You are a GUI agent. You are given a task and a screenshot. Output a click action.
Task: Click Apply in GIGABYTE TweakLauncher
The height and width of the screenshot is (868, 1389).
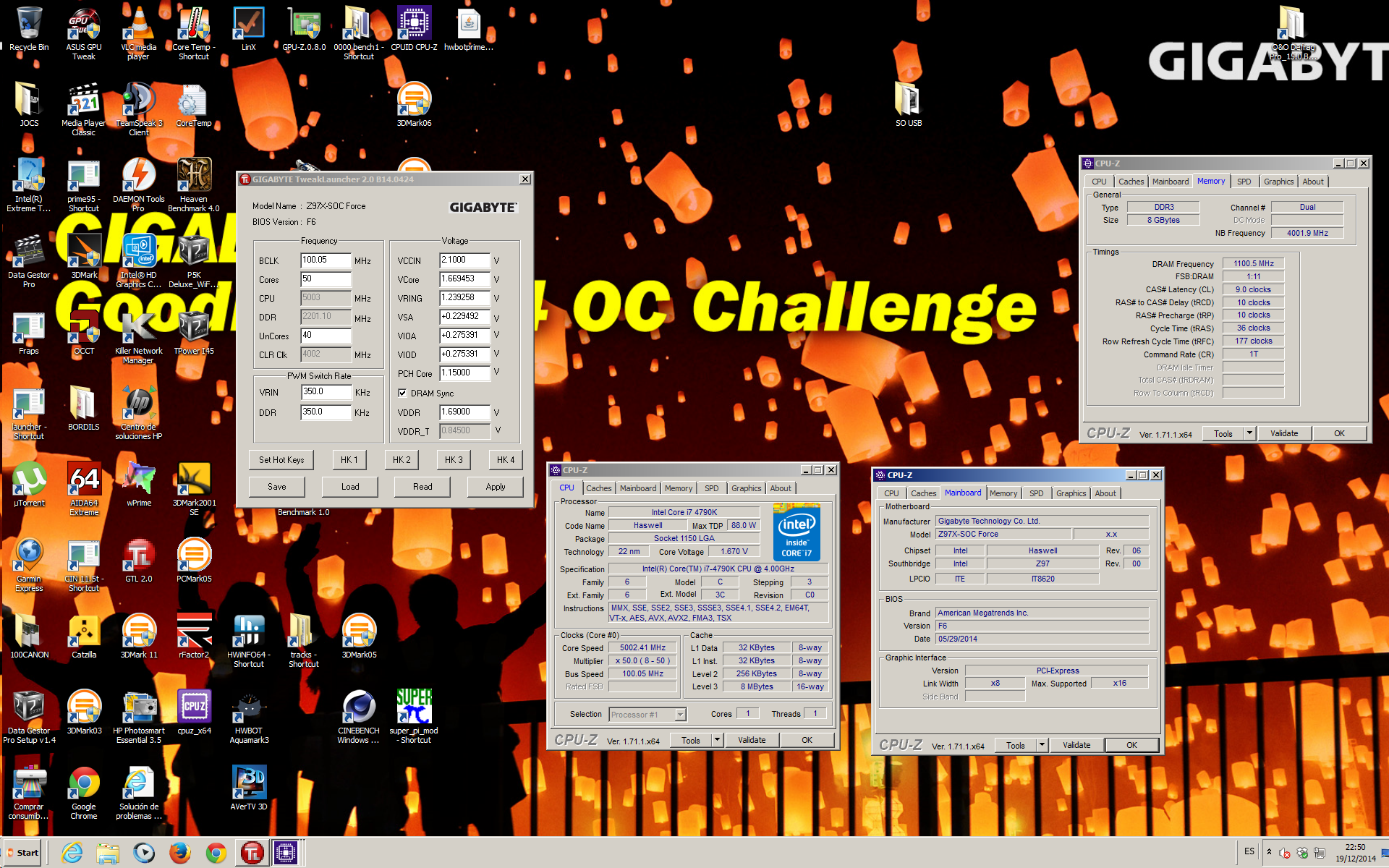point(496,487)
